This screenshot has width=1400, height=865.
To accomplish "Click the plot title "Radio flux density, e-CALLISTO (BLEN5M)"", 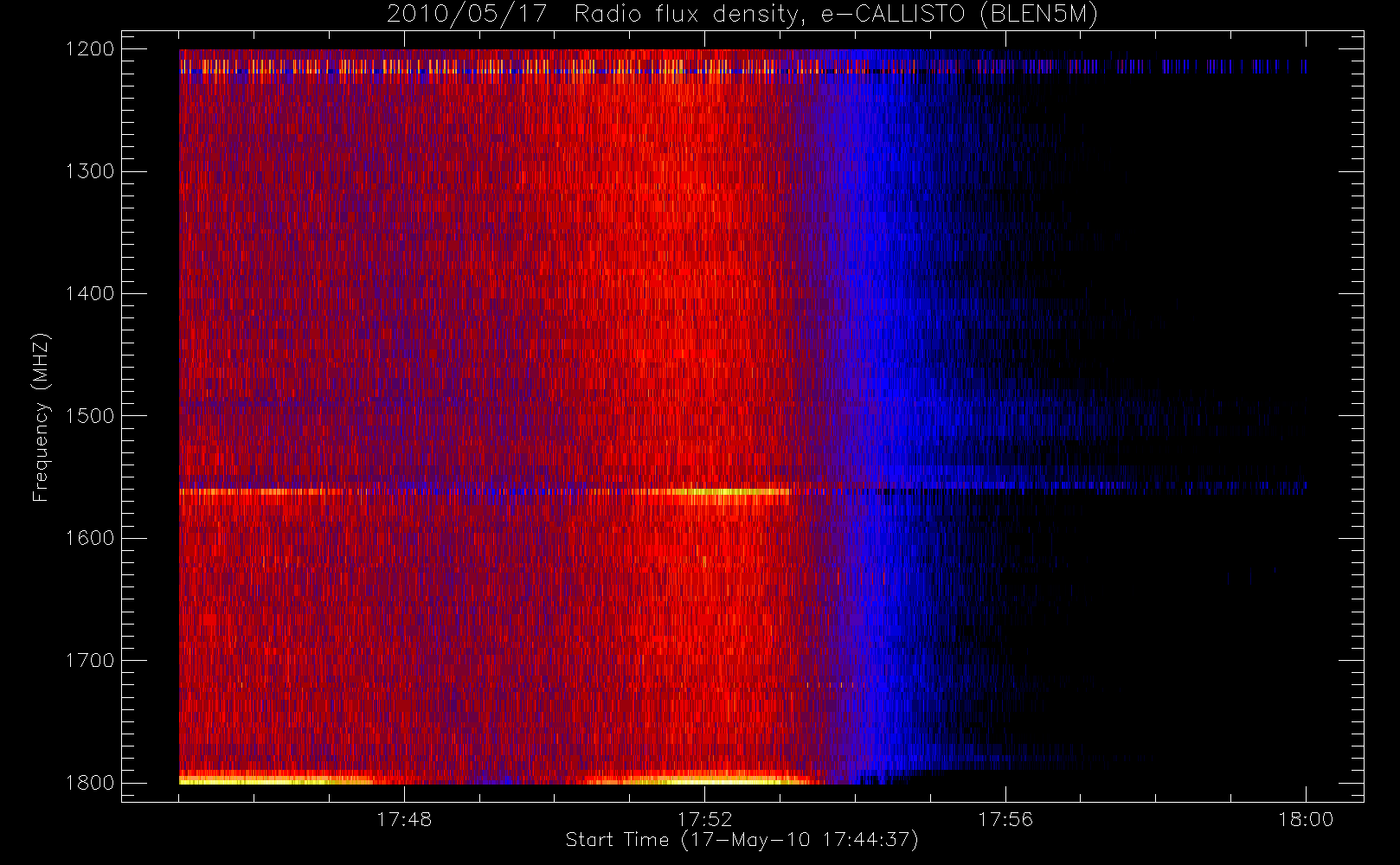I will coord(836,14).
